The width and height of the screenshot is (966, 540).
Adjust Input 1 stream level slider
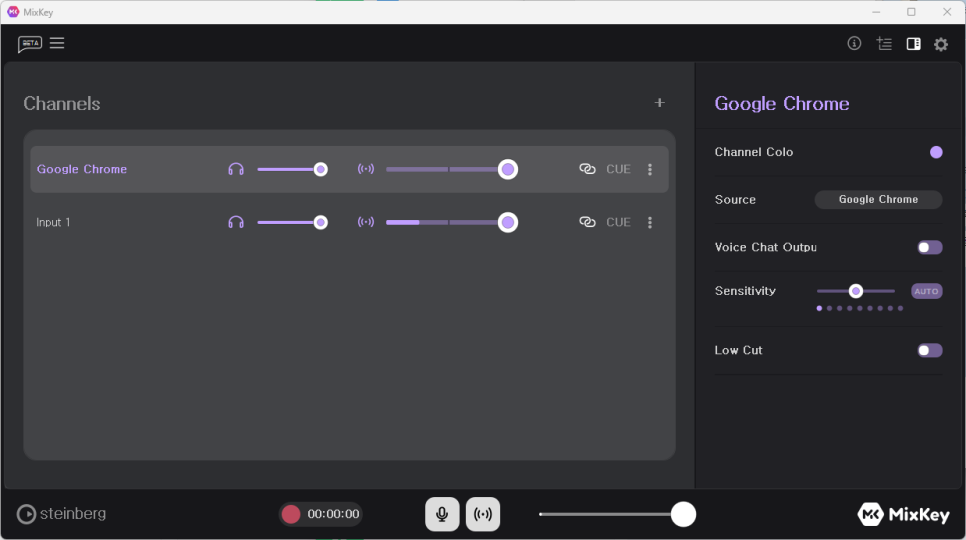452,222
